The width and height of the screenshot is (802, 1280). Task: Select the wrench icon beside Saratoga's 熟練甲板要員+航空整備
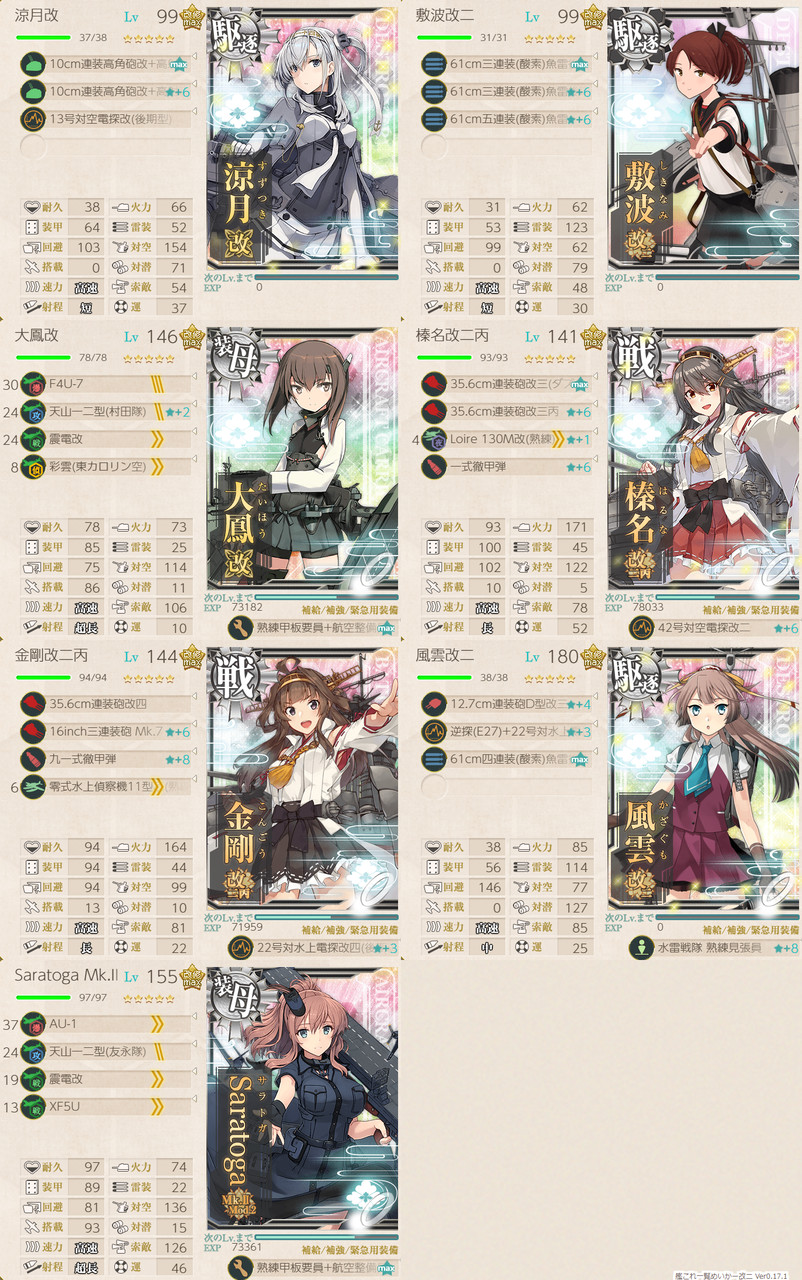240,1268
